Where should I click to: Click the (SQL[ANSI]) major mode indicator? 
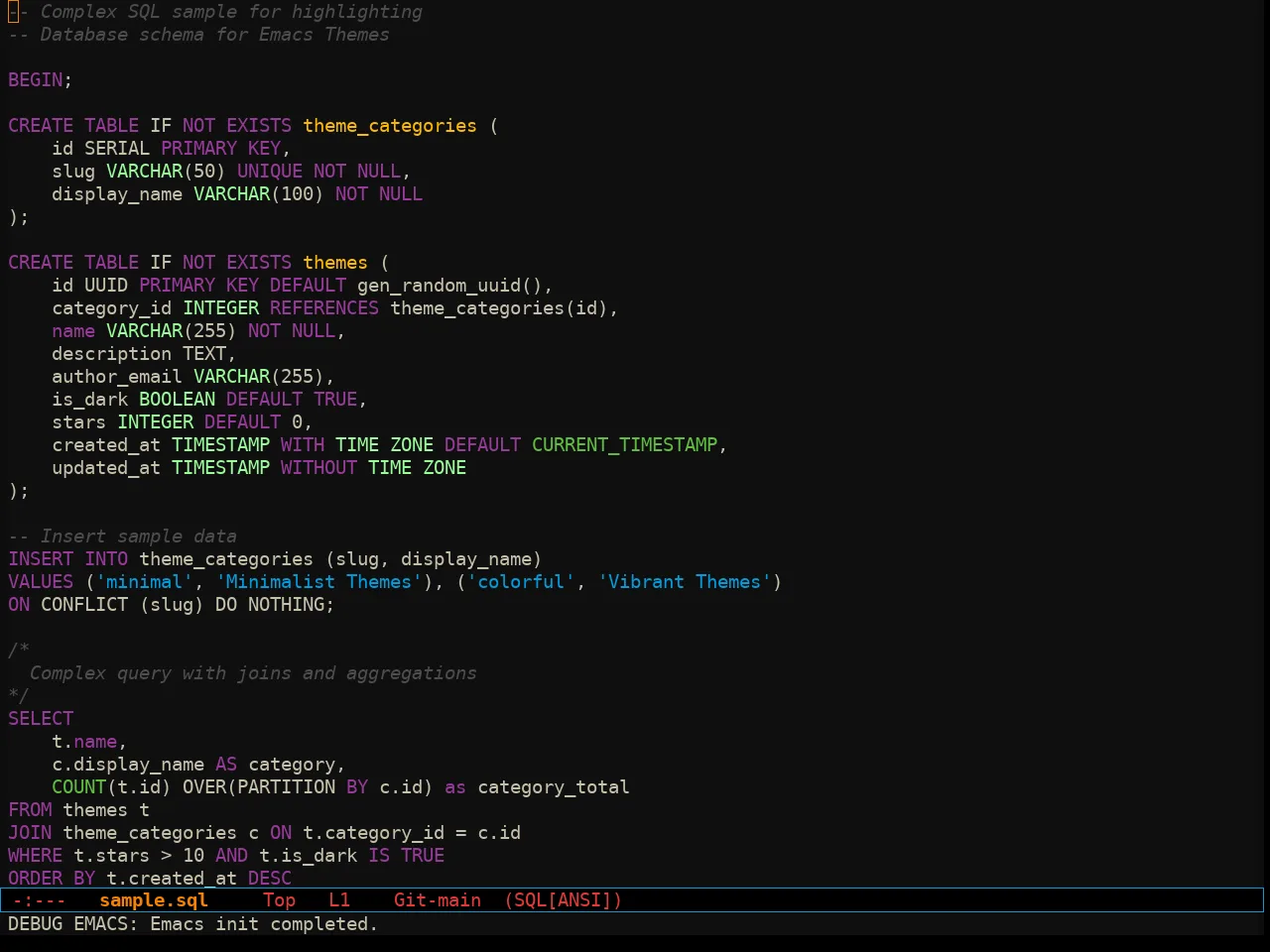click(563, 900)
